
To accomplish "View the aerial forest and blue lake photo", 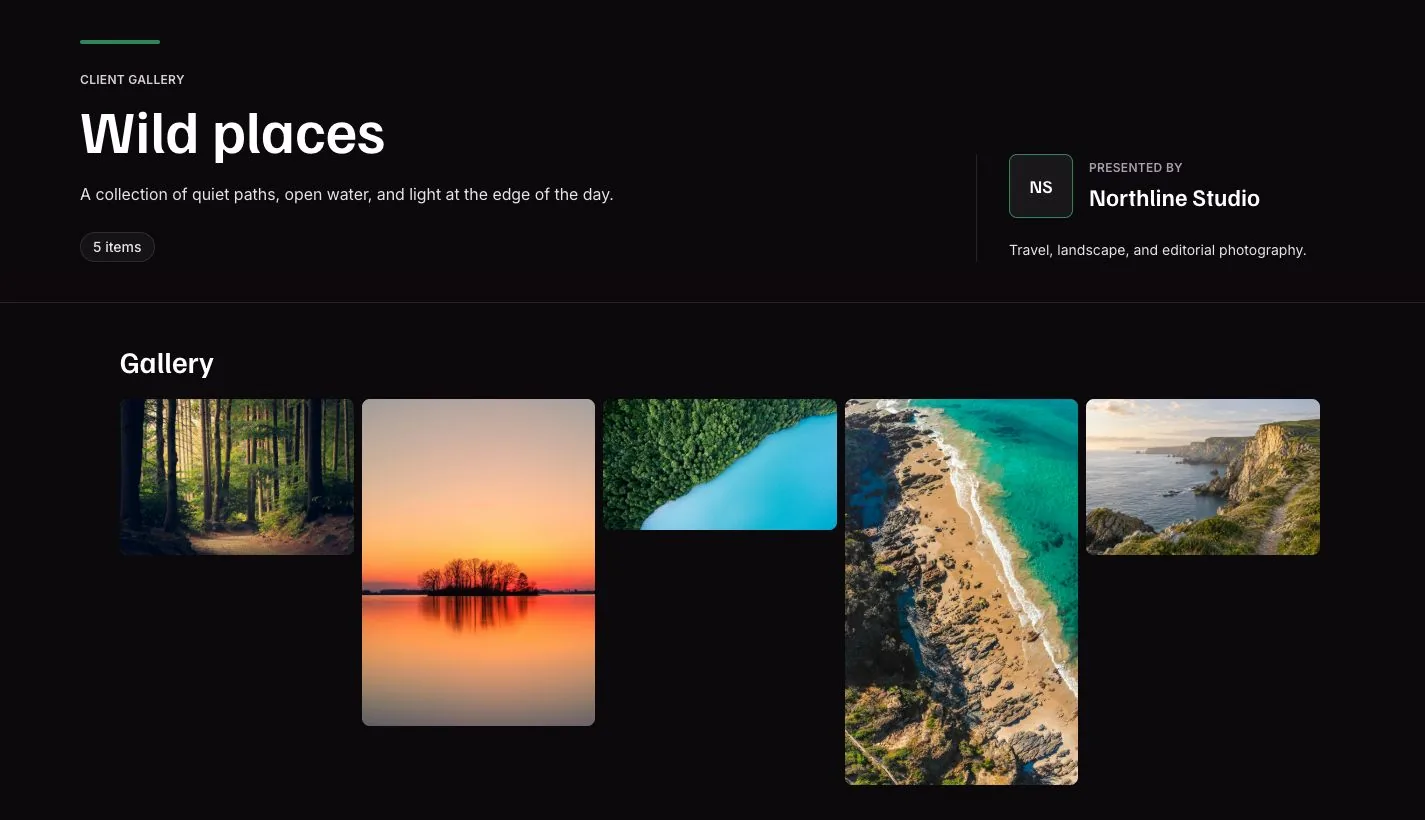I will 720,464.
